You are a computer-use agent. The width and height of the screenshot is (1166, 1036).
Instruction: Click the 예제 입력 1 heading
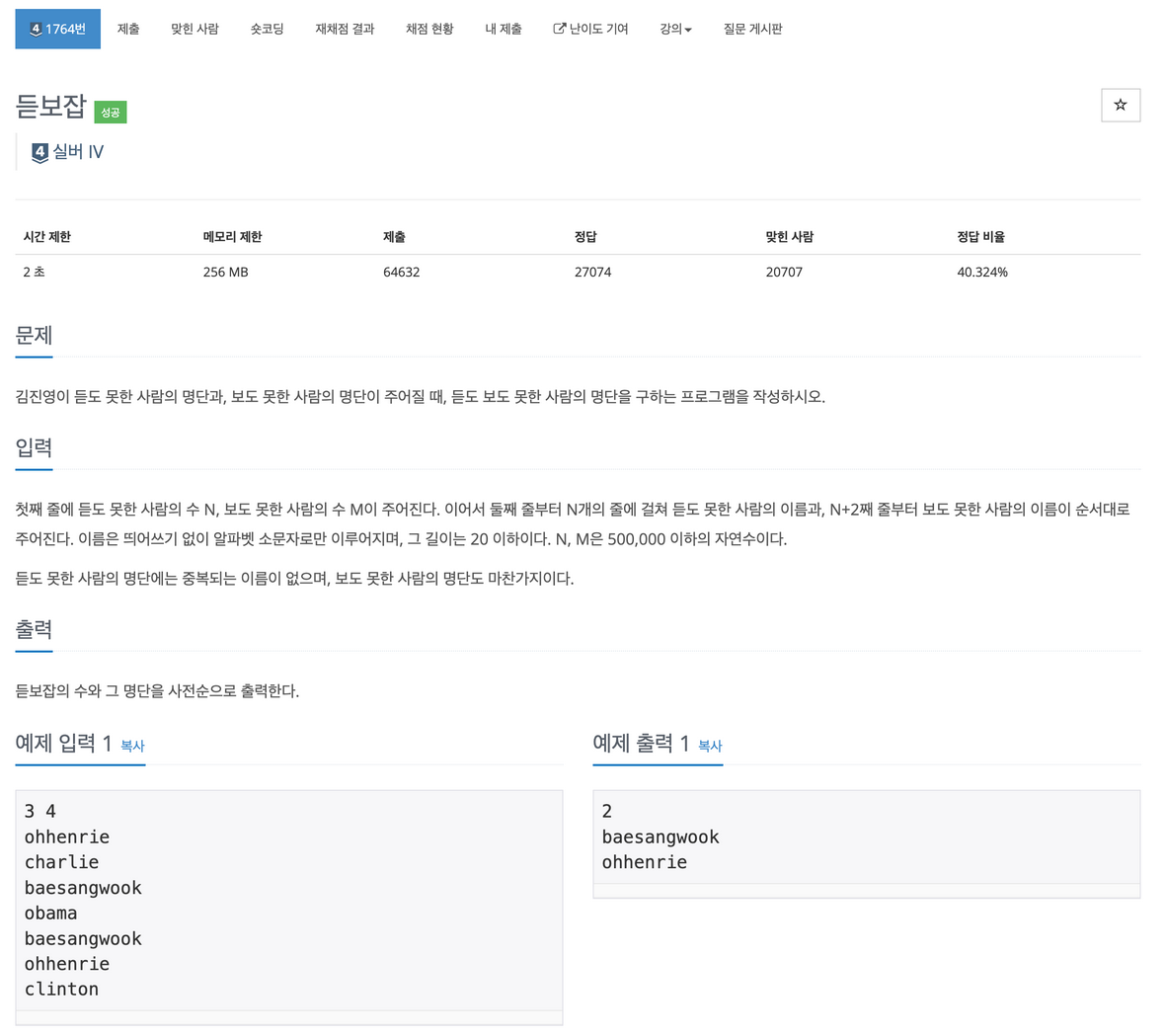(x=64, y=743)
